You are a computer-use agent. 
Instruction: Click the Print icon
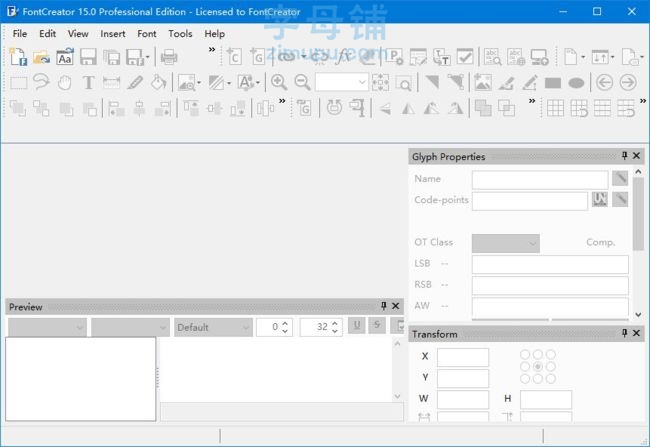pos(169,57)
